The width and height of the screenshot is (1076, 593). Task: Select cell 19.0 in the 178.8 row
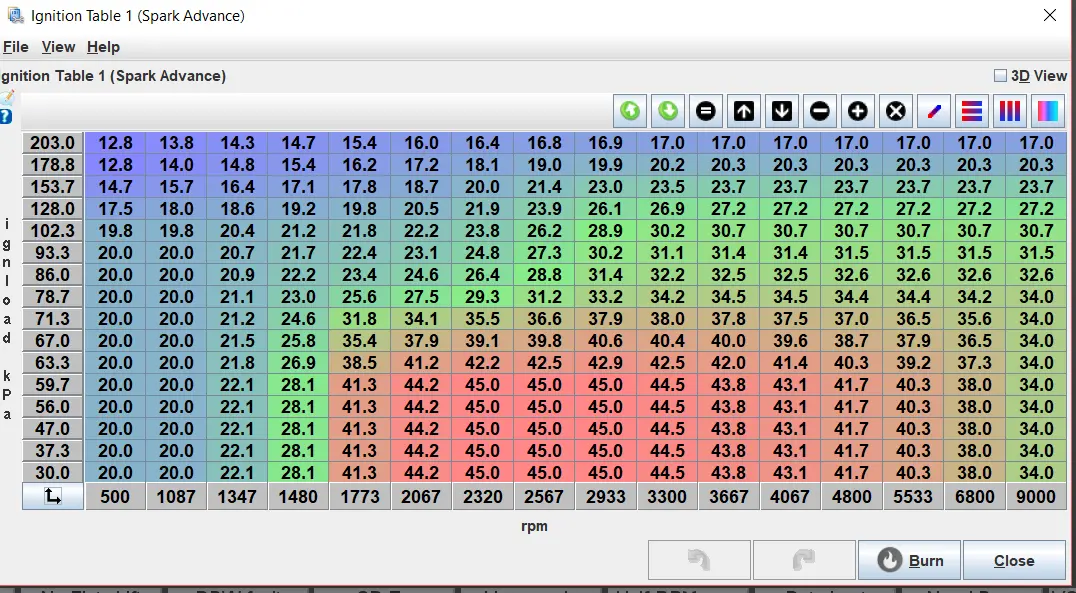[x=544, y=165]
